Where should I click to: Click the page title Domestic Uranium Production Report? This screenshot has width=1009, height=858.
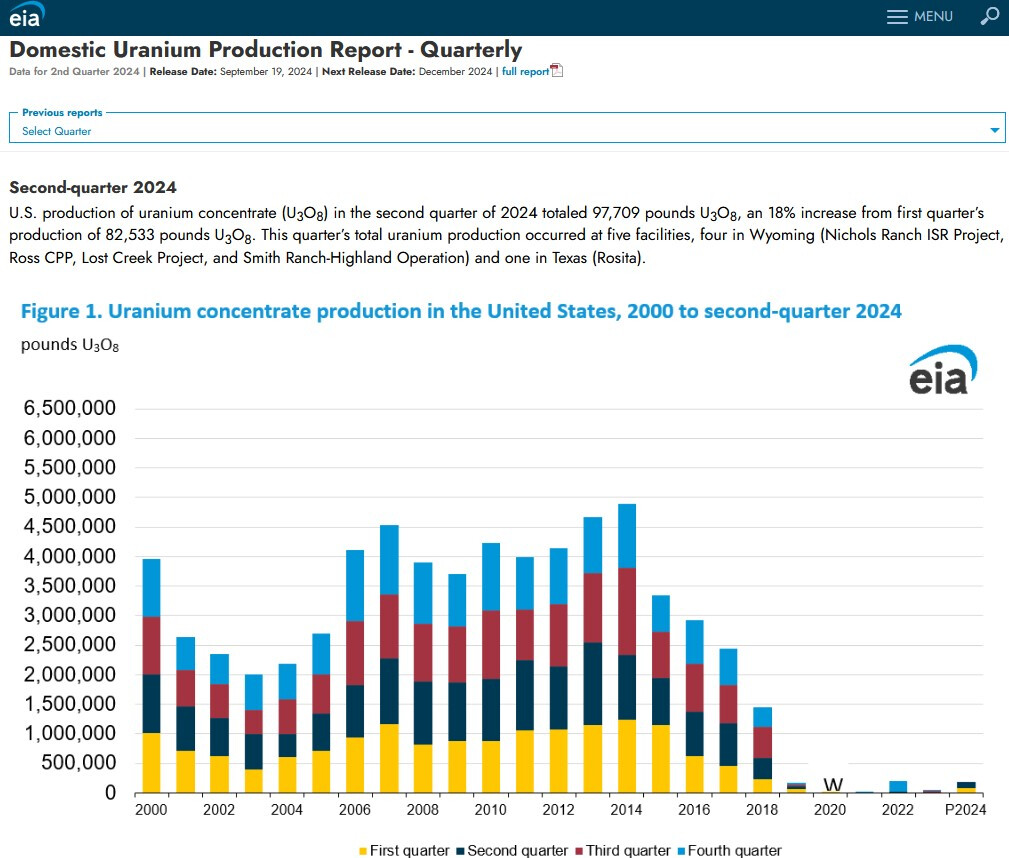[265, 50]
